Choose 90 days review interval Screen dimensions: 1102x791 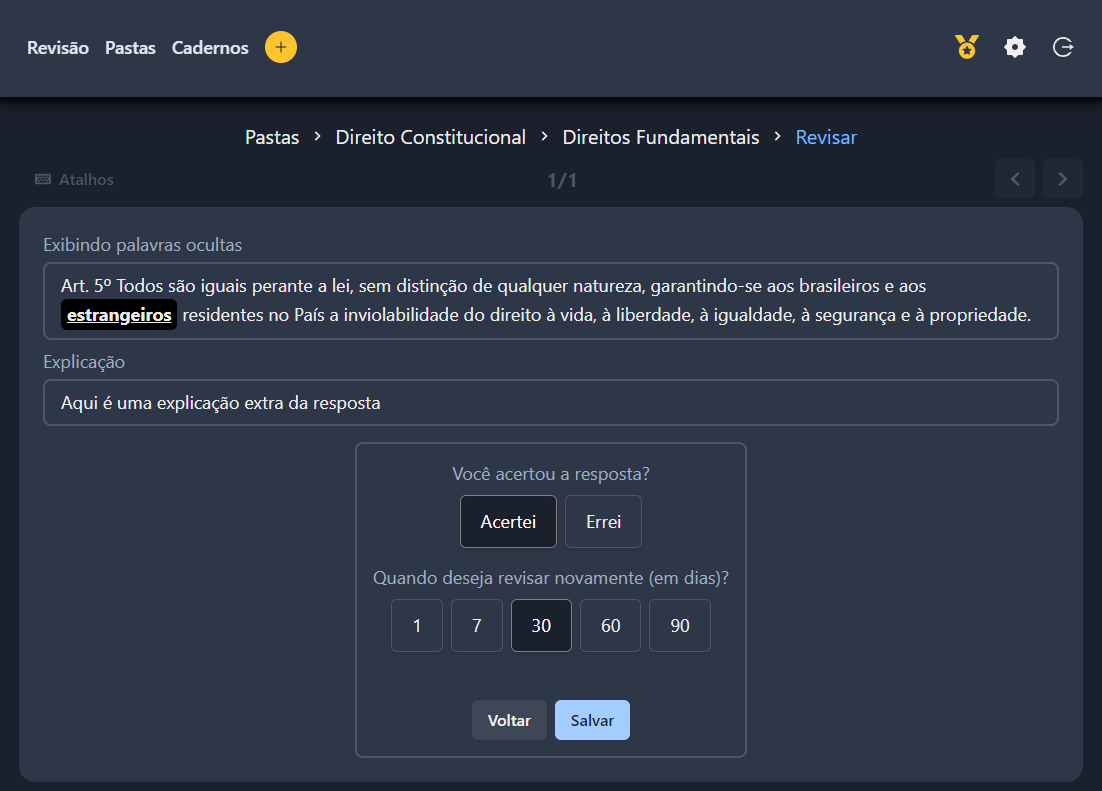[x=680, y=626]
